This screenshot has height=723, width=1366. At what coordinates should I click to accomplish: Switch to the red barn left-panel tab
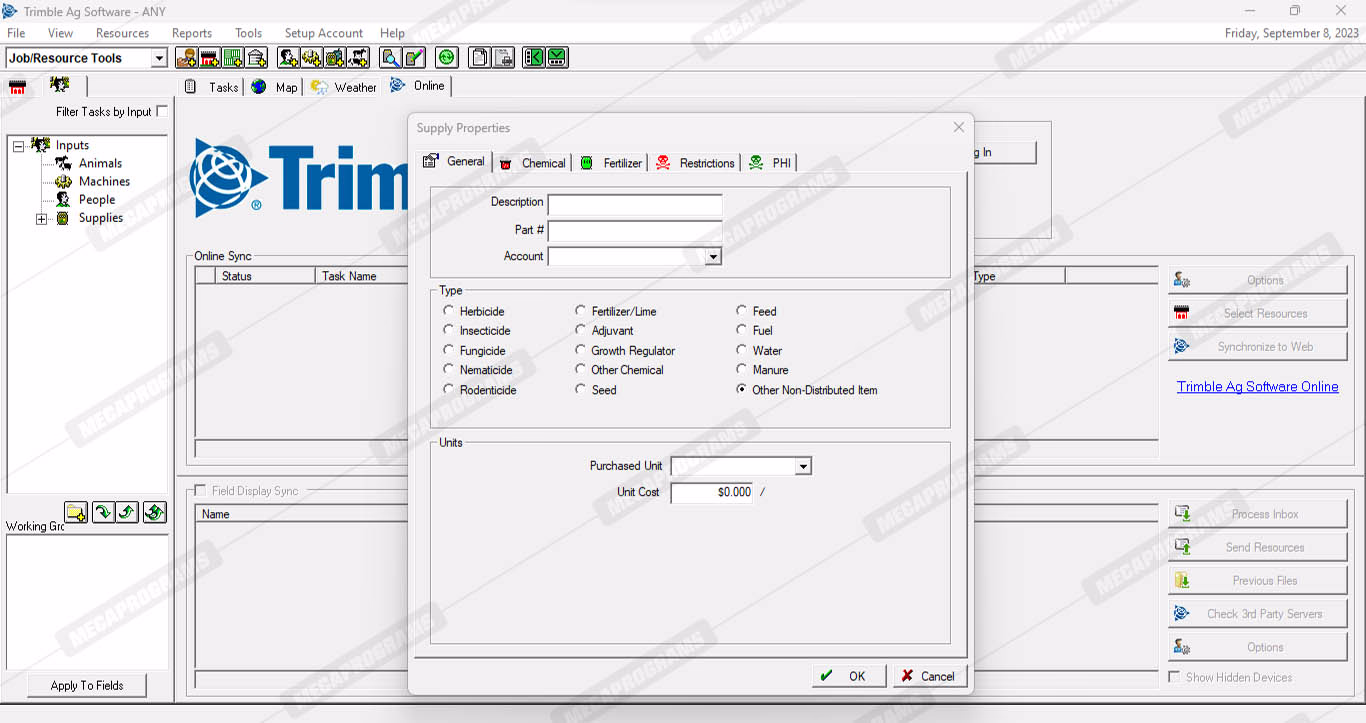[x=18, y=87]
